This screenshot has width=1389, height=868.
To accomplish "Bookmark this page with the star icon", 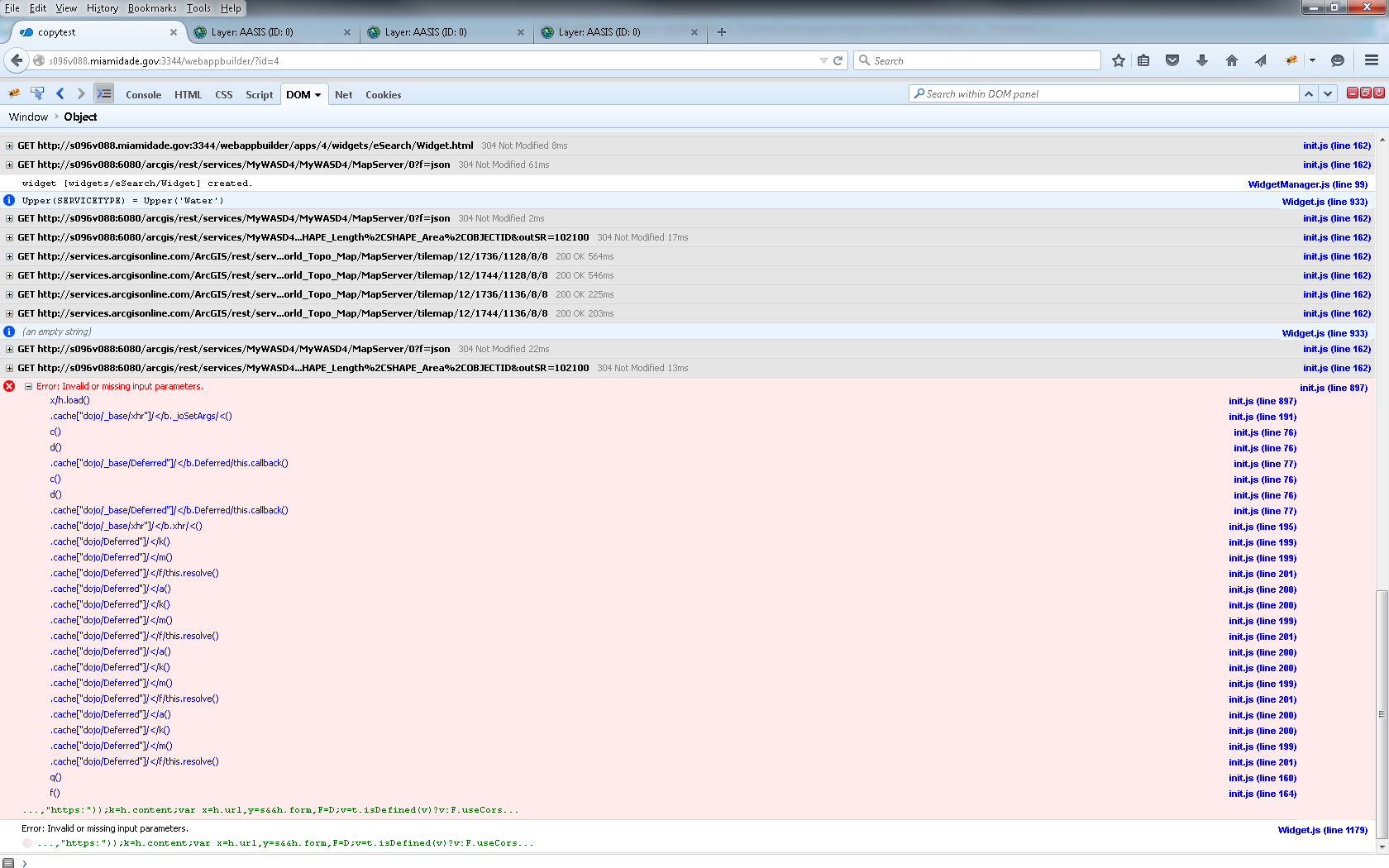I will [x=1118, y=60].
